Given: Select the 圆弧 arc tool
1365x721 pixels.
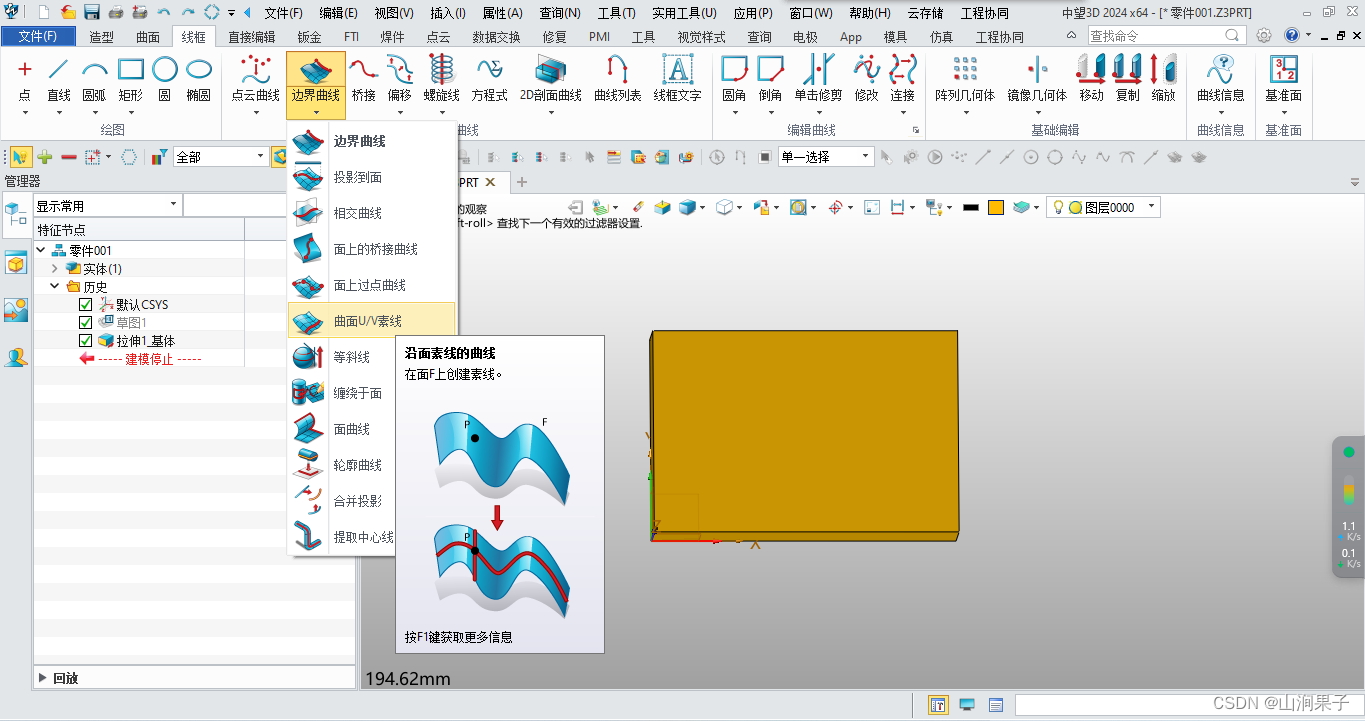Looking at the screenshot, I should 94,79.
